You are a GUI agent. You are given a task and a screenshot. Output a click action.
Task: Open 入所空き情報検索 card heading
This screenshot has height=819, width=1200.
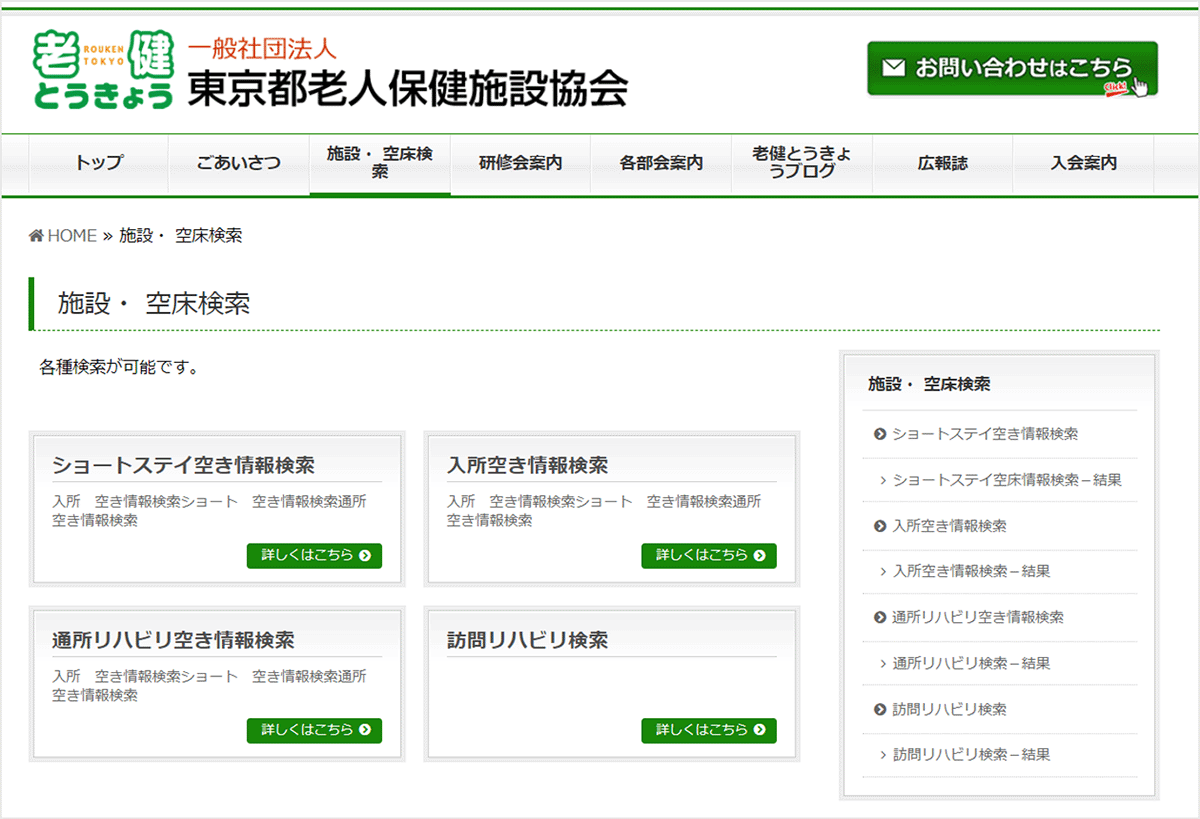[527, 466]
